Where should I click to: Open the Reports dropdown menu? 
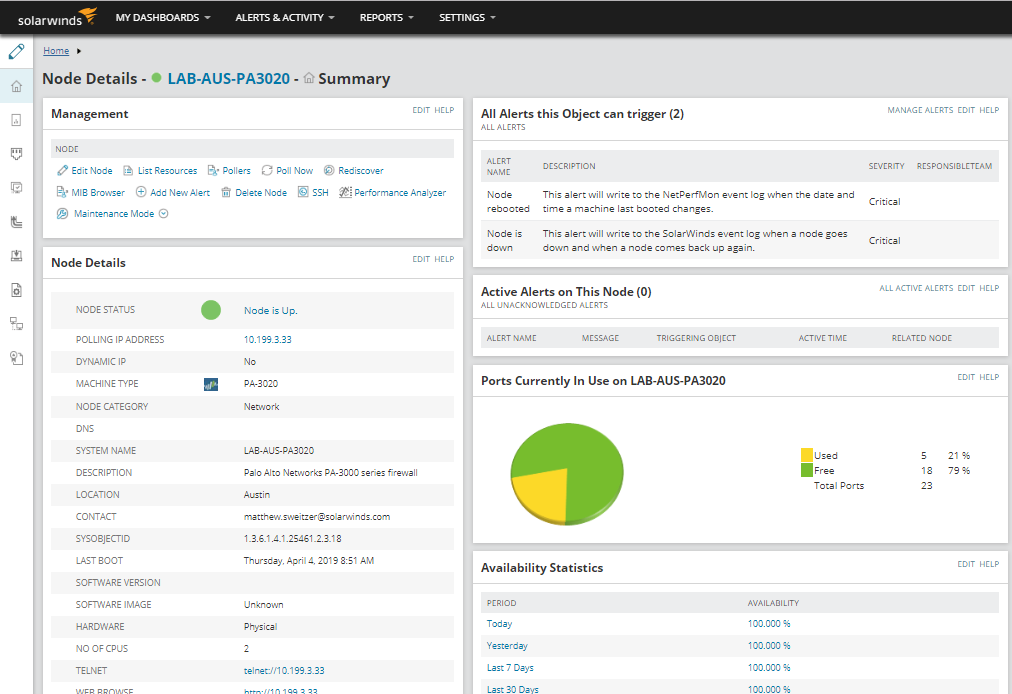click(x=387, y=17)
